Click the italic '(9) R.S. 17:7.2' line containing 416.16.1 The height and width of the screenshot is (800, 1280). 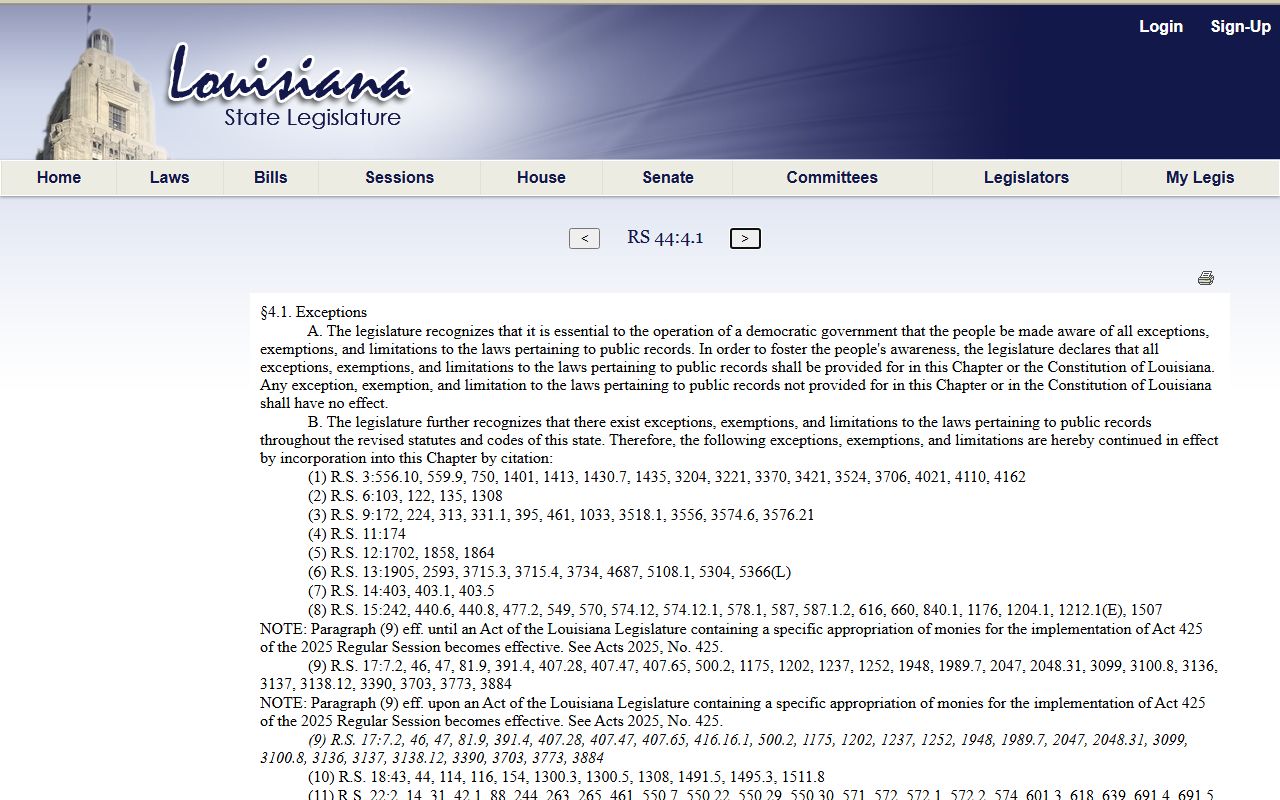coord(724,749)
